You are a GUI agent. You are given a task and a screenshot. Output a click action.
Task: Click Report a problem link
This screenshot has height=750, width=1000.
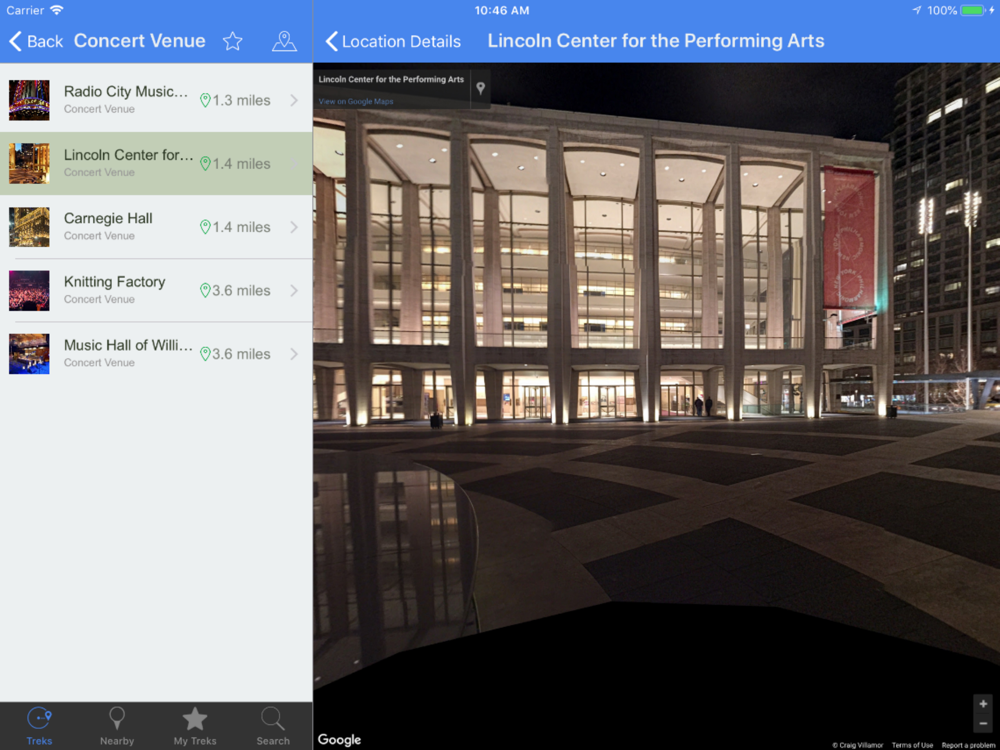(x=968, y=745)
